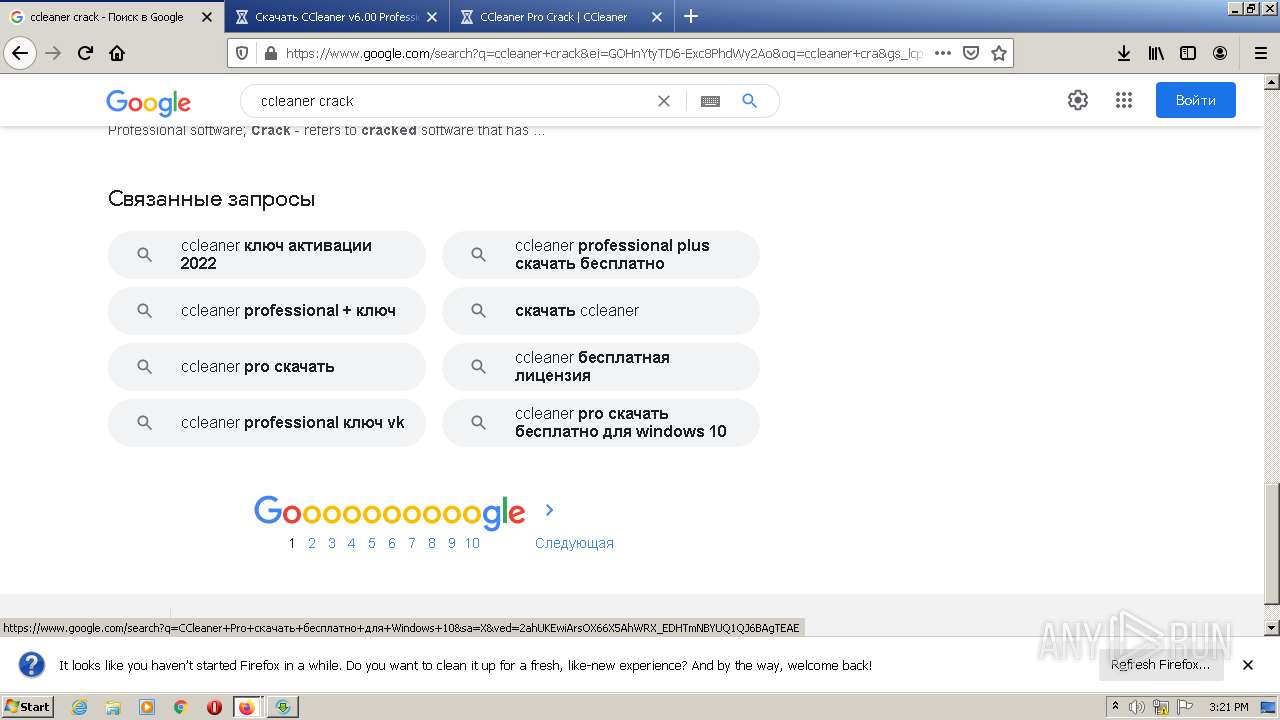Click Следующая next page link

[x=574, y=543]
